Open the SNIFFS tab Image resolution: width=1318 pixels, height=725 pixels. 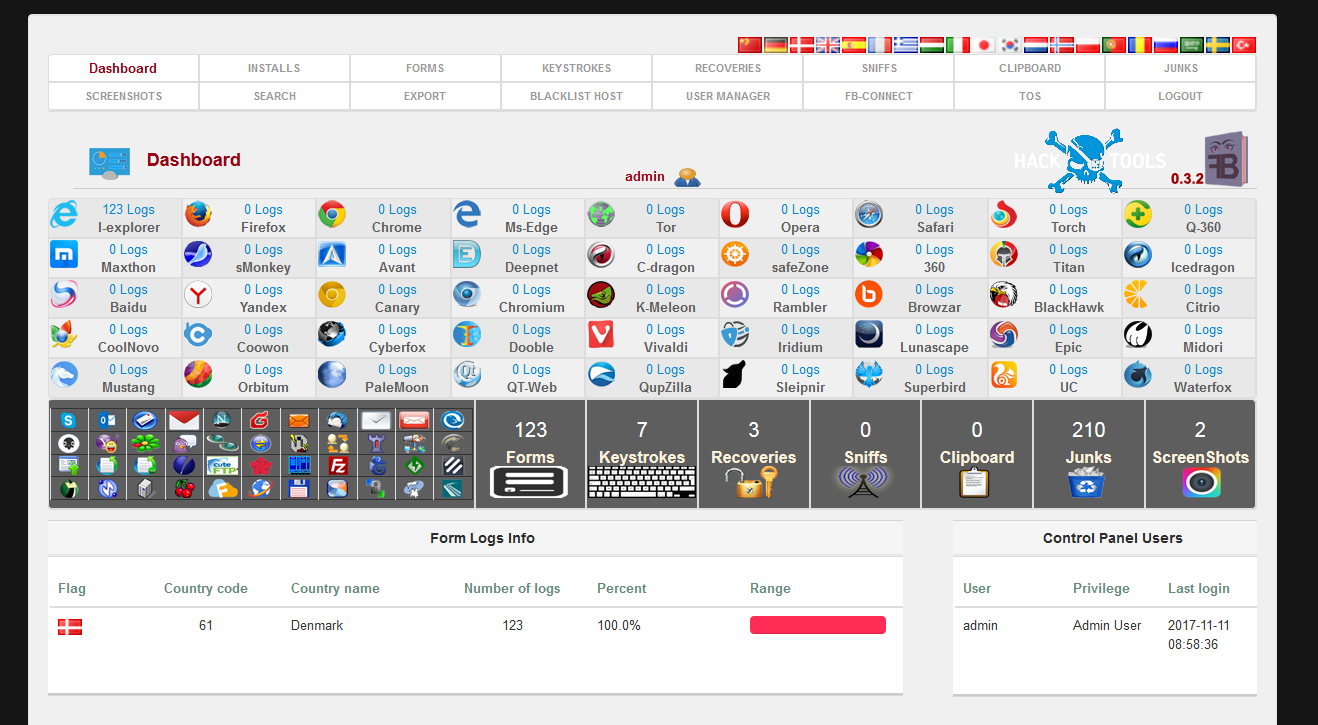[x=879, y=68]
